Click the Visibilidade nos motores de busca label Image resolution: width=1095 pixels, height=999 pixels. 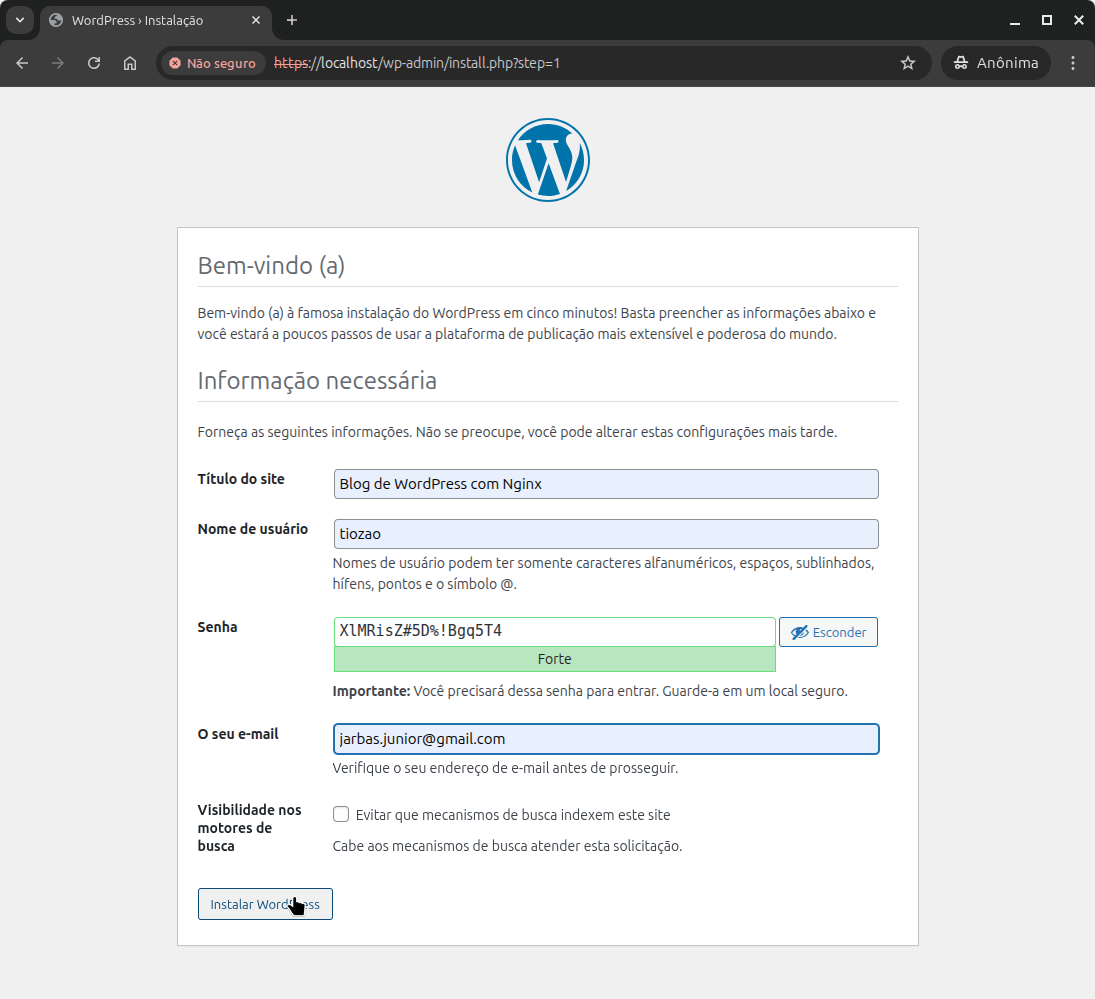pos(249,828)
